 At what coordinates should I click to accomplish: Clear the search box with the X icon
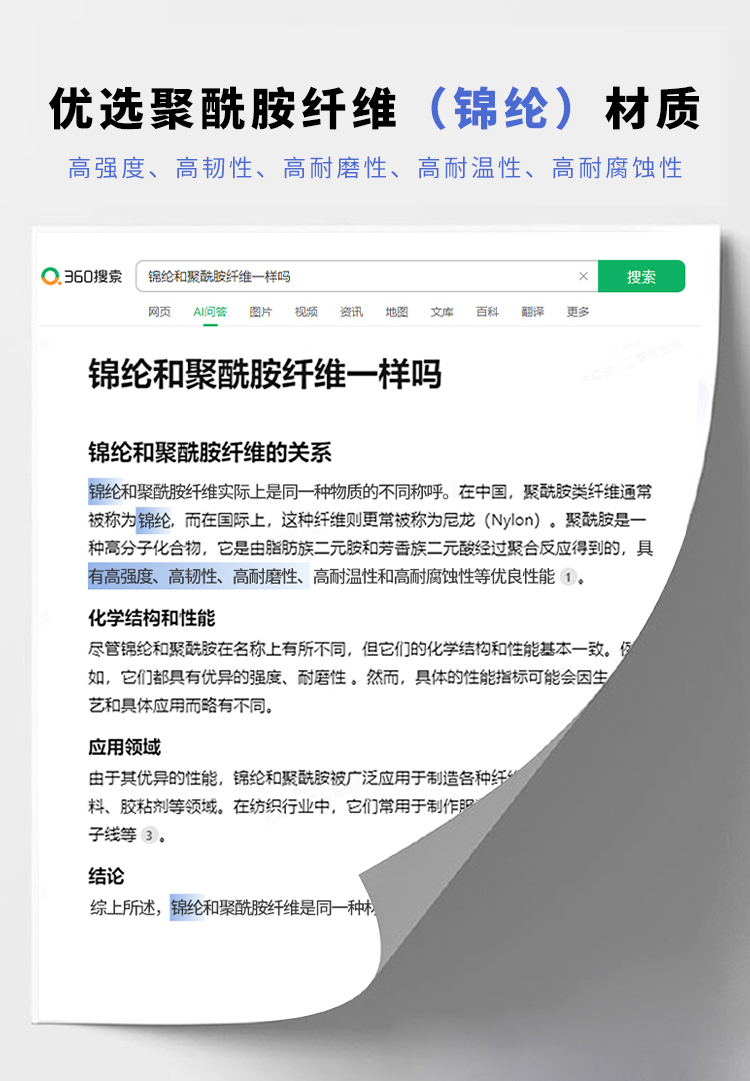pos(583,276)
